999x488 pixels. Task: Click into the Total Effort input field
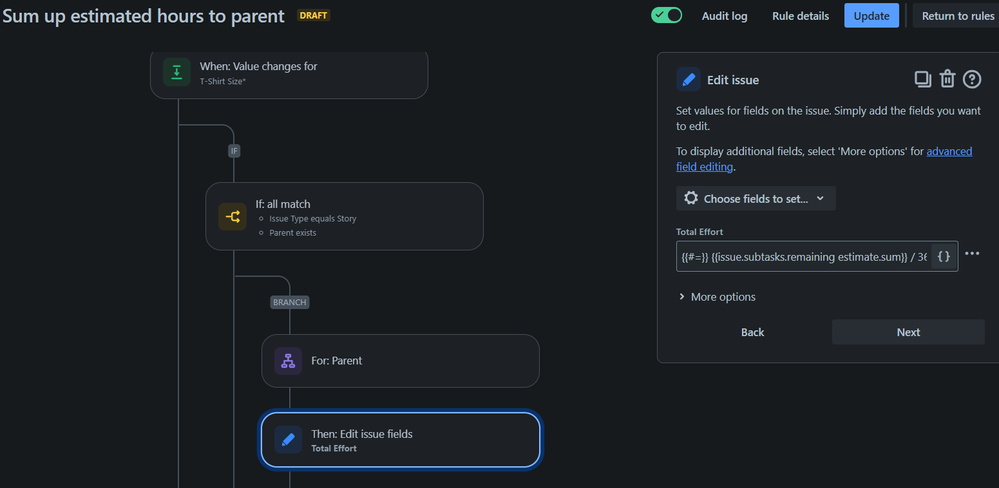tap(802, 257)
